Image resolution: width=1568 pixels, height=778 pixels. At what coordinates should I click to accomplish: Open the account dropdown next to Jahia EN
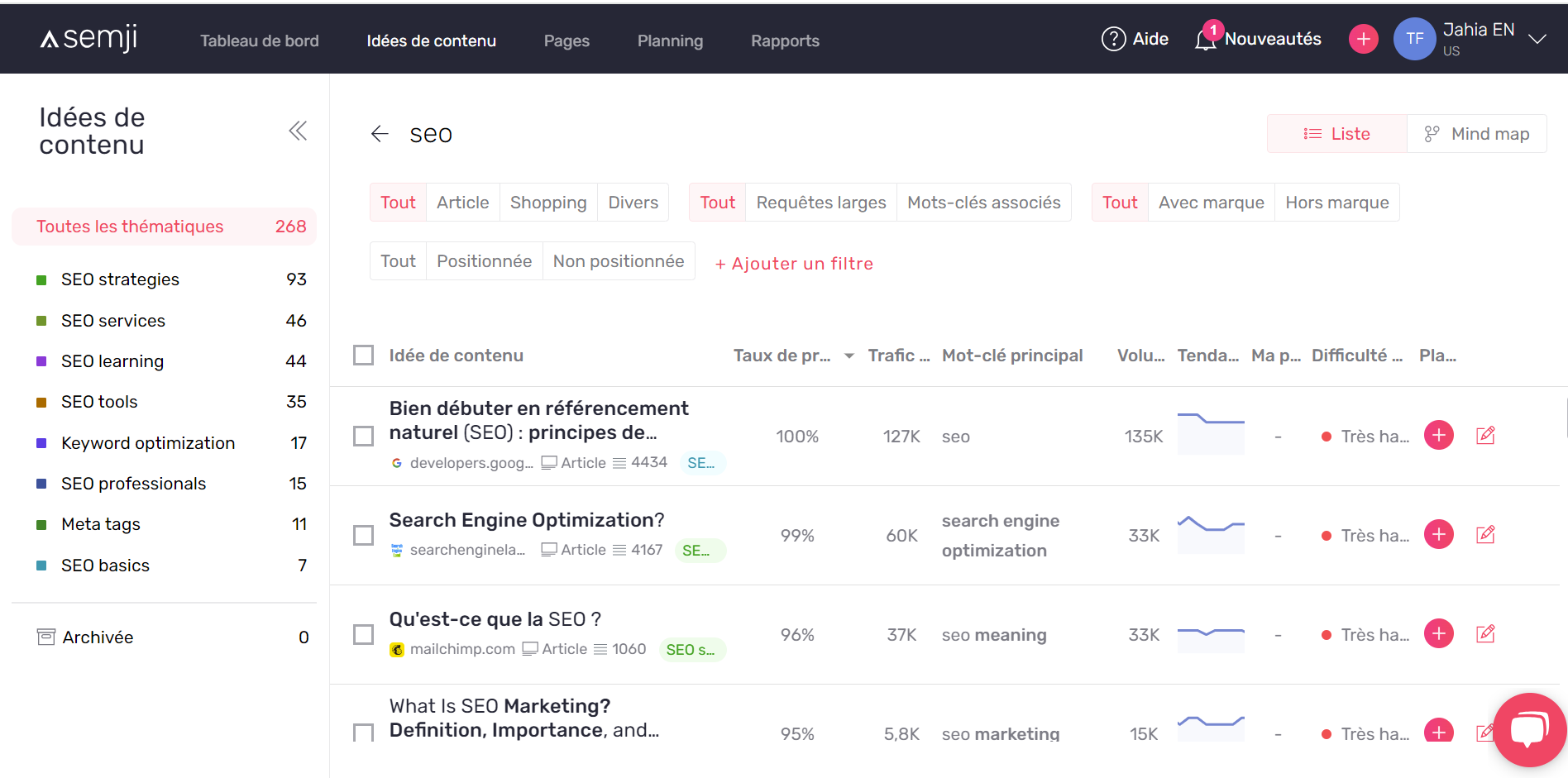(x=1537, y=38)
